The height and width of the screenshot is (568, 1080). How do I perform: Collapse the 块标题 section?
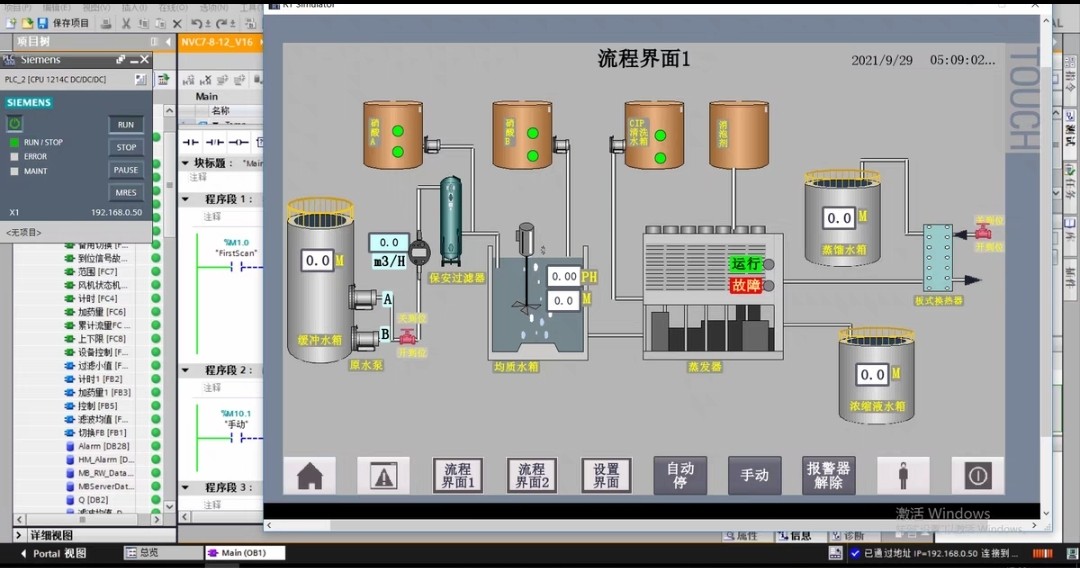[x=185, y=163]
